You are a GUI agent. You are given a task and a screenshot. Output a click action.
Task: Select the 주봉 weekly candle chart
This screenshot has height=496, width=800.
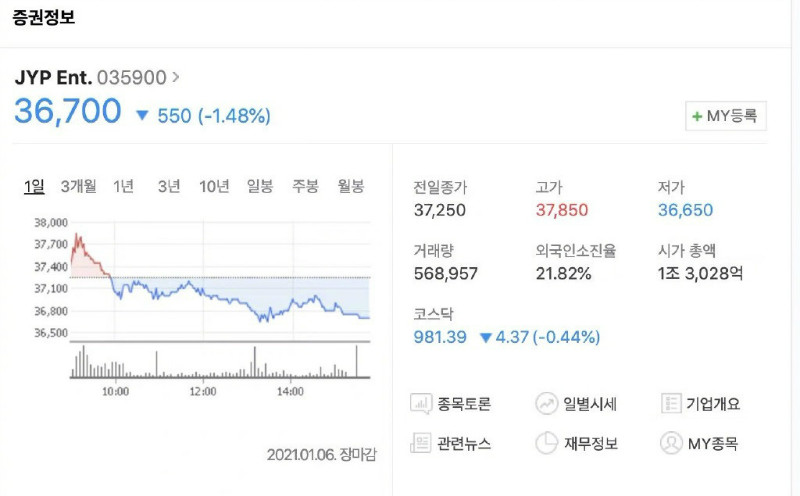[305, 186]
